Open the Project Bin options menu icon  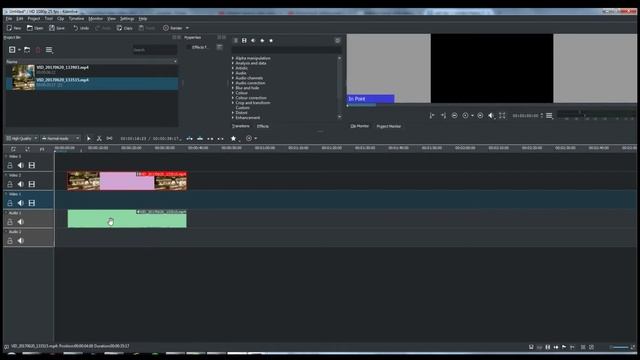(49, 50)
